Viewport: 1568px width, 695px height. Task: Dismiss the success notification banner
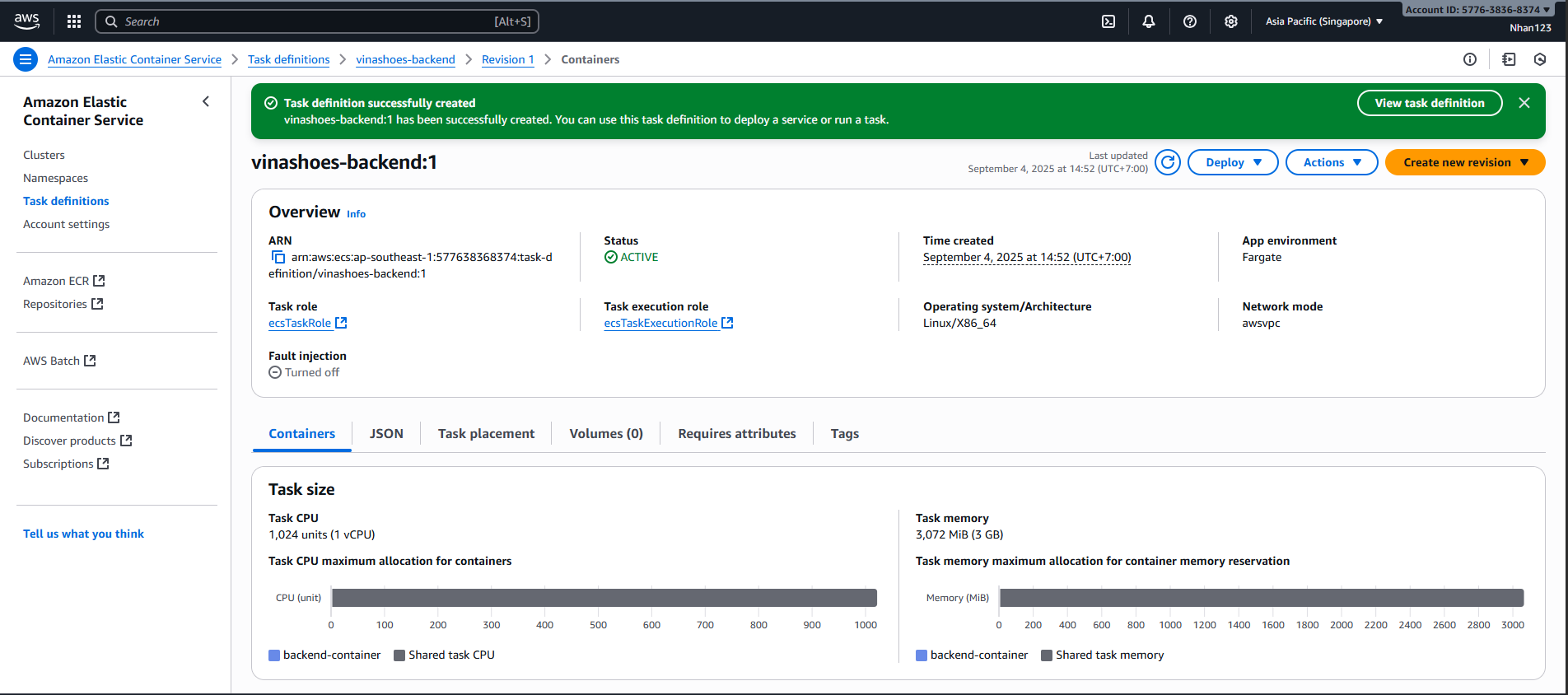click(x=1524, y=103)
